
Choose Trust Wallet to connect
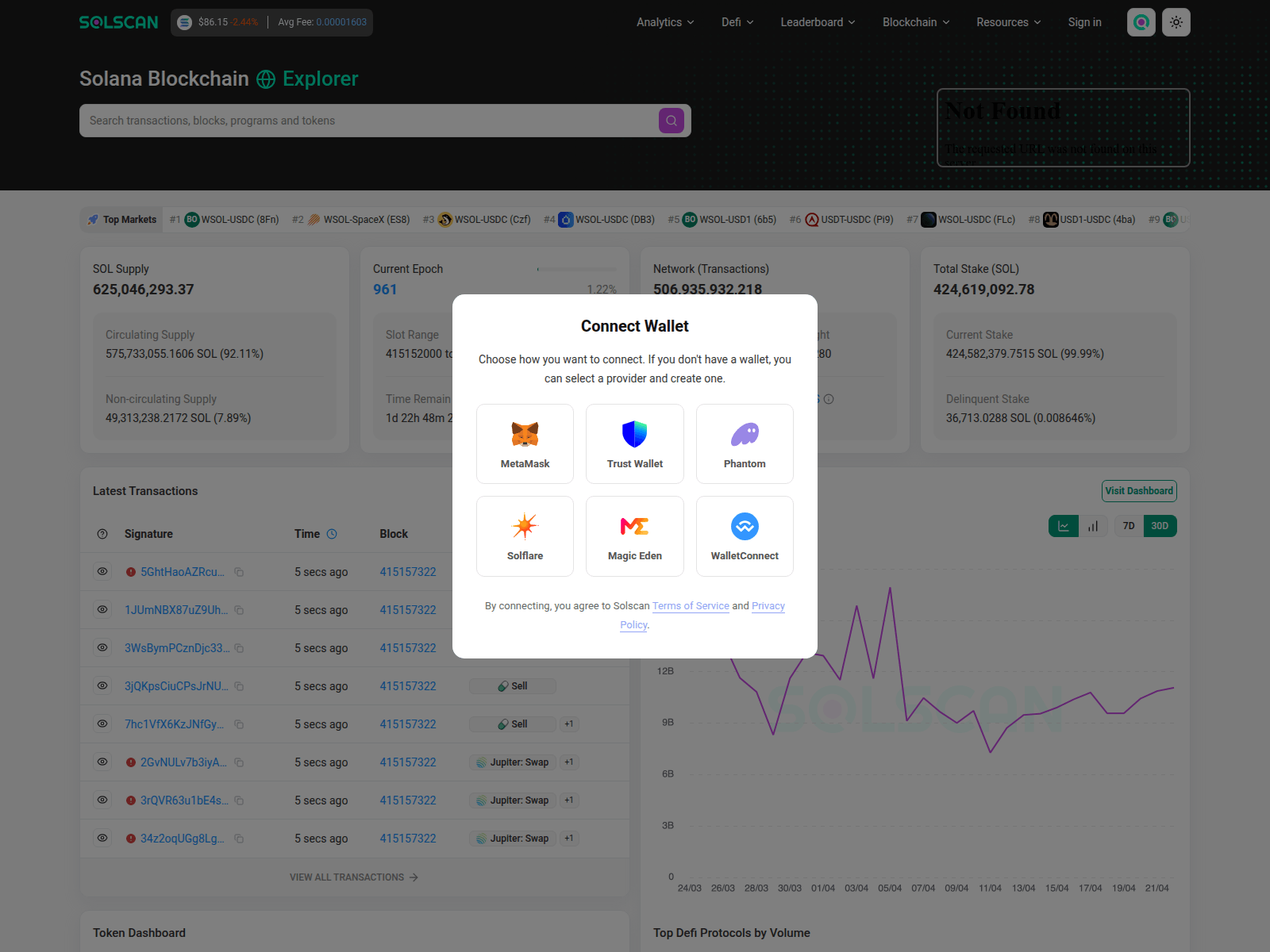(634, 443)
